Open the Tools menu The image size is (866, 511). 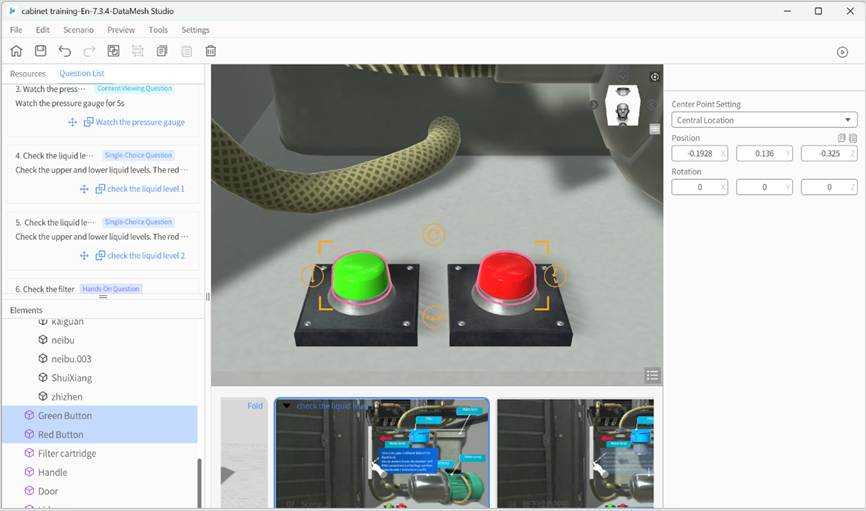click(158, 30)
